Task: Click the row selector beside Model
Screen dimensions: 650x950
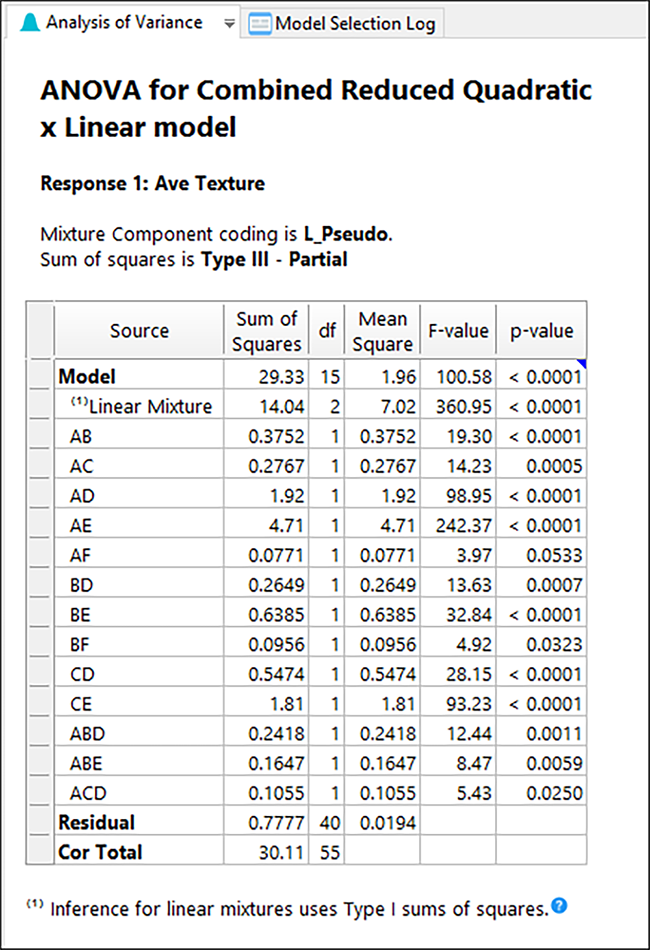Action: (x=41, y=377)
